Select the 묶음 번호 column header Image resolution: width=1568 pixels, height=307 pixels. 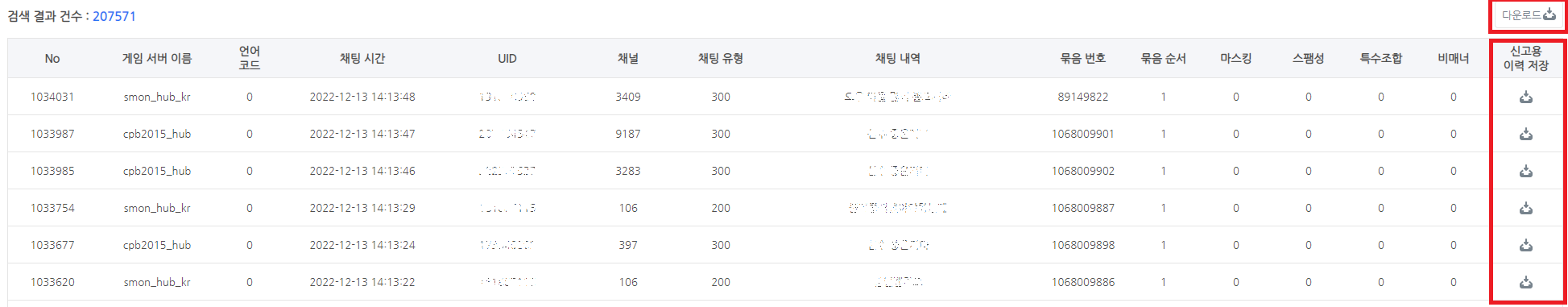click(1083, 59)
